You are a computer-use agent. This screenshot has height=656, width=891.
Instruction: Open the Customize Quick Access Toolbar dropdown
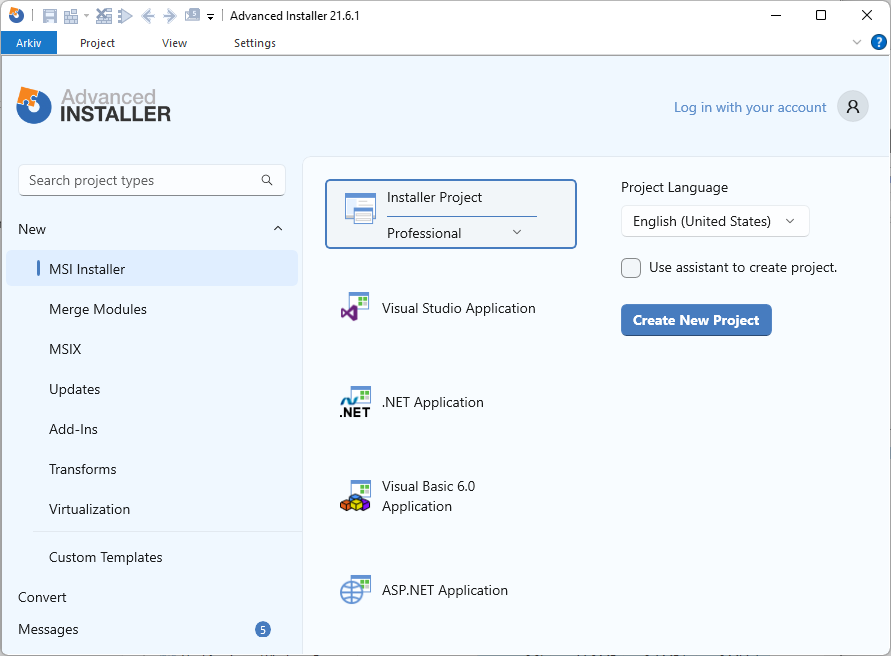pyautogui.click(x=210, y=17)
